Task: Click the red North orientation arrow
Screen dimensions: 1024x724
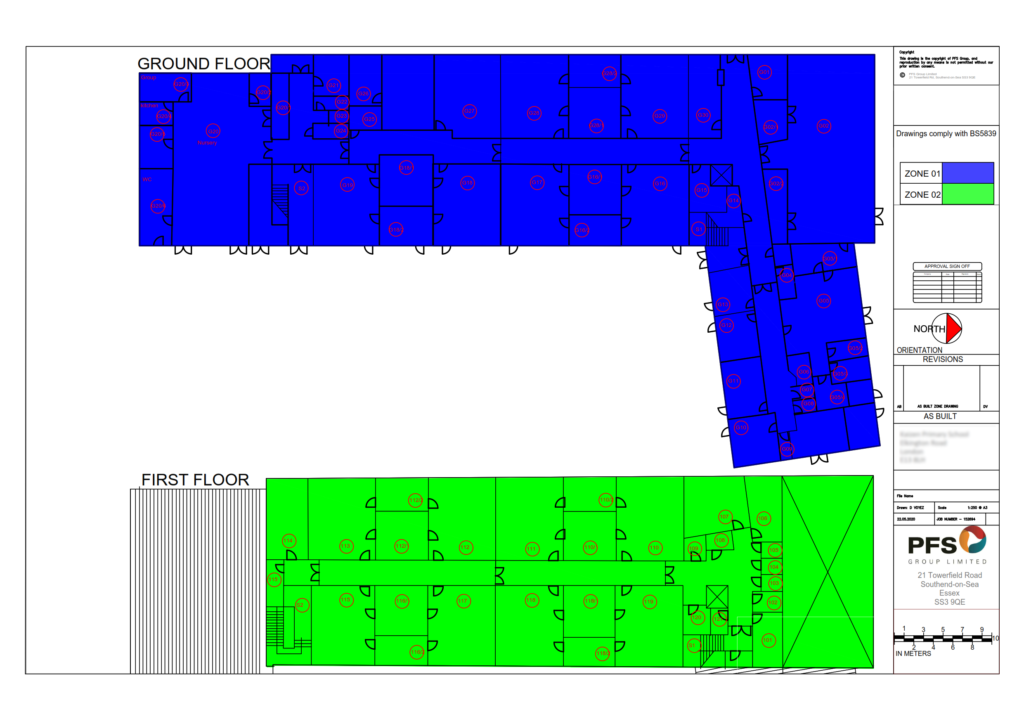Action: tap(953, 328)
